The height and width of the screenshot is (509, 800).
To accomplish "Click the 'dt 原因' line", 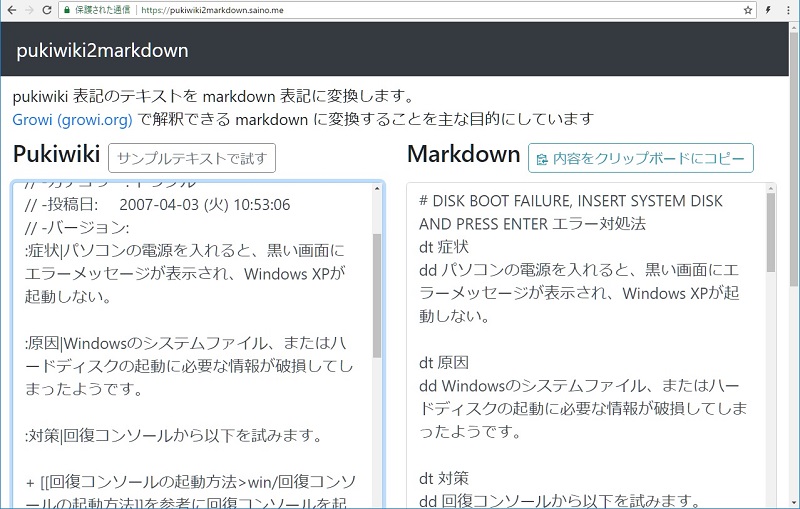I will point(443,363).
